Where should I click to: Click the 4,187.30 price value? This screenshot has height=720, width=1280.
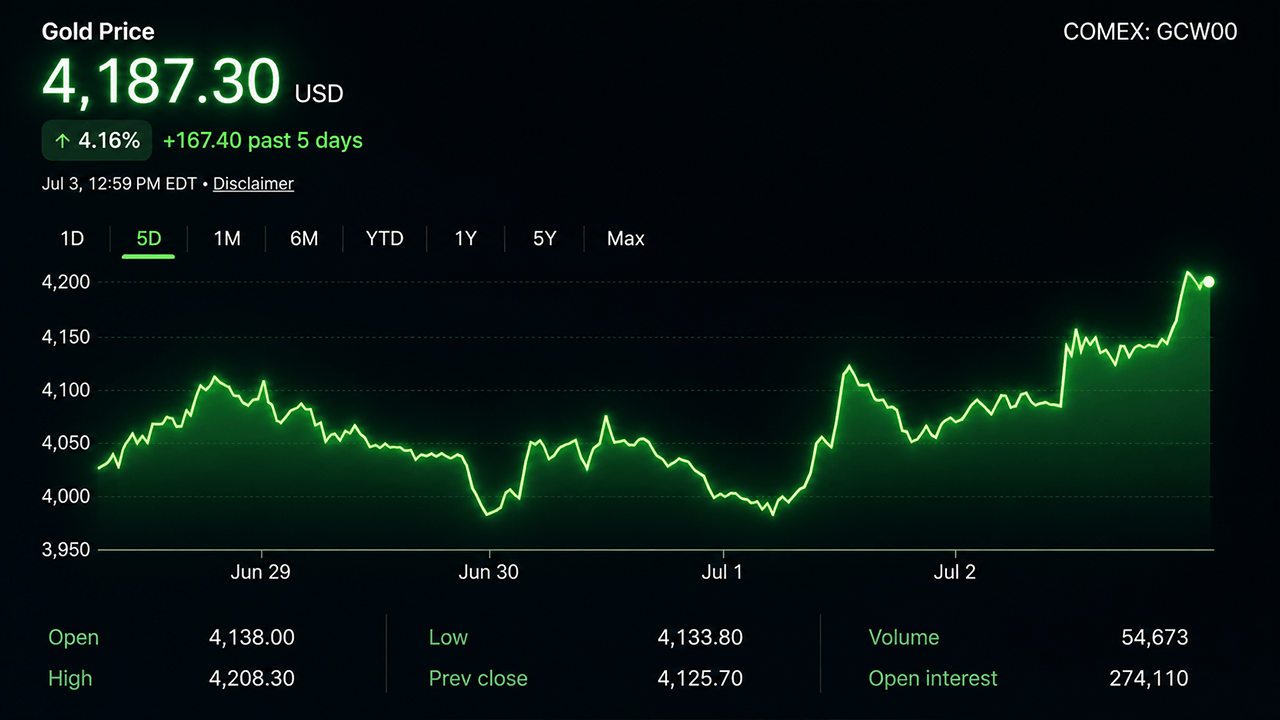point(161,82)
